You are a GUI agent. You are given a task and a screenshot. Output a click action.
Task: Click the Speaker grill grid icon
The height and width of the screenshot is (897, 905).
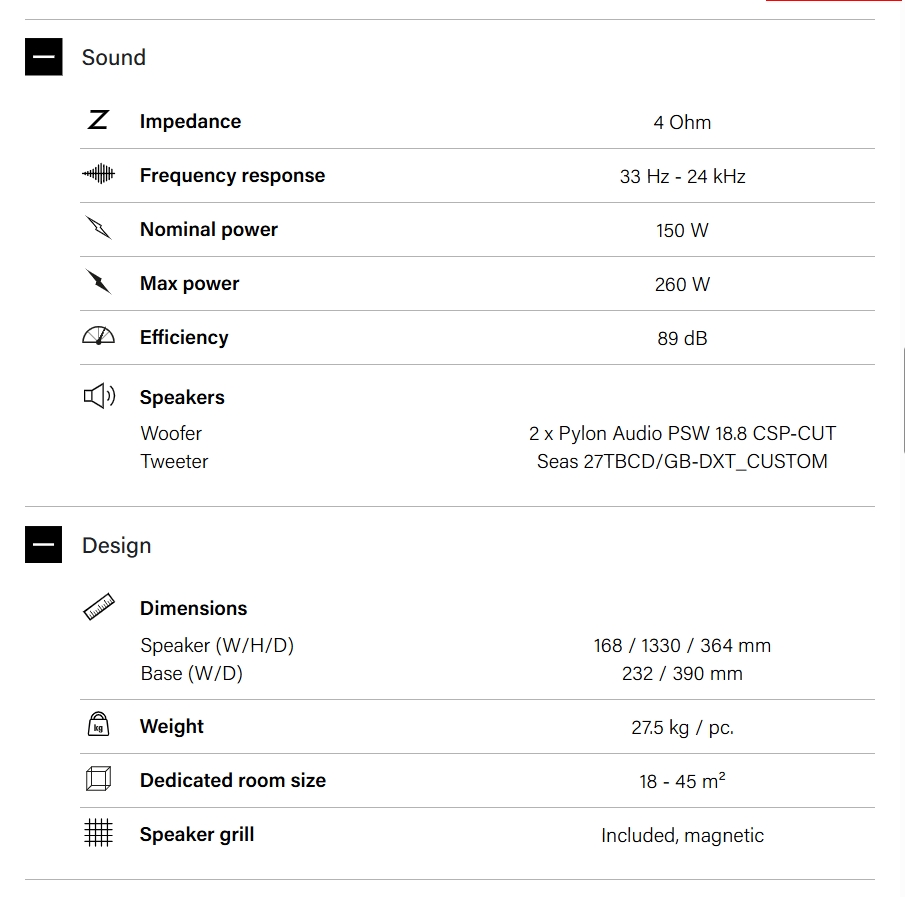point(98,833)
